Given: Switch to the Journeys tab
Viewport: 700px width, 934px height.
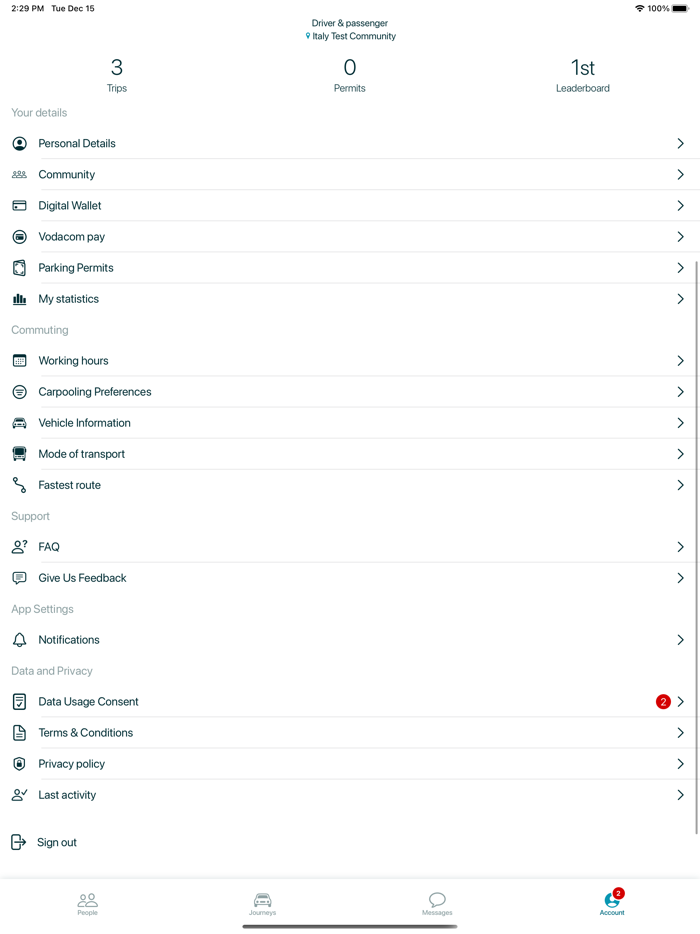Looking at the screenshot, I should (x=262, y=904).
